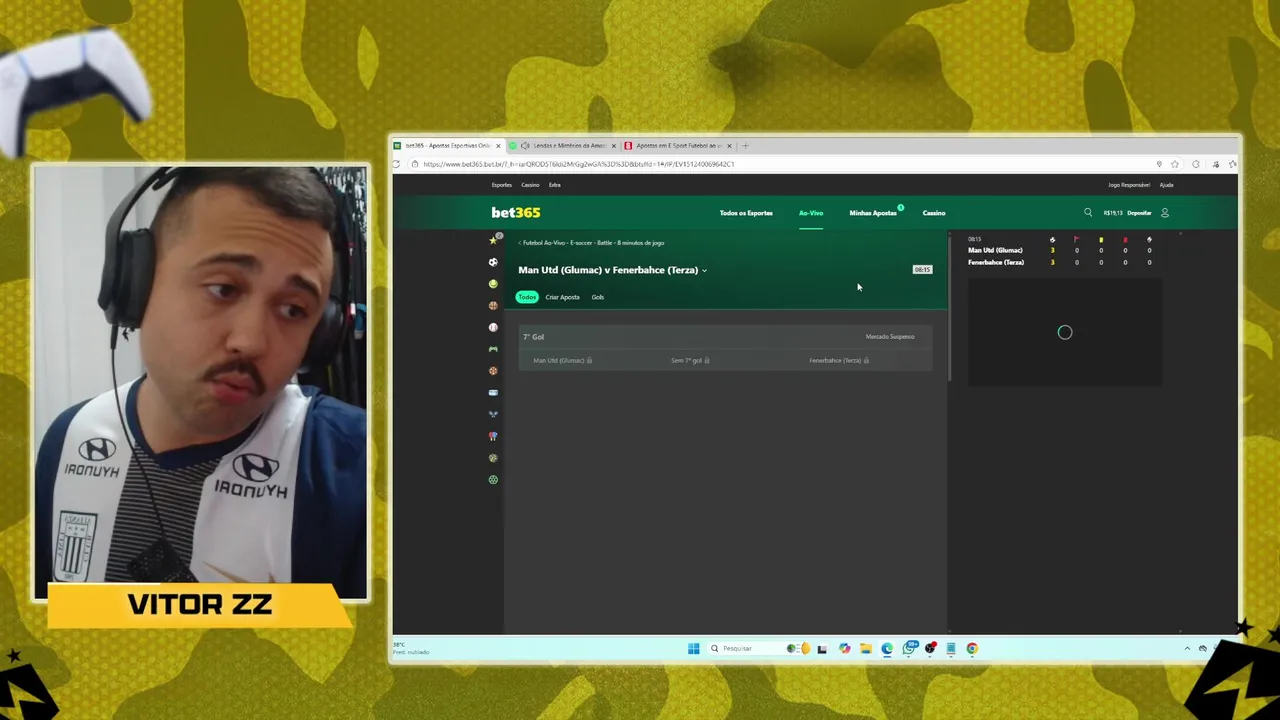Show hidden system tray icons chevron
The width and height of the screenshot is (1280, 720).
[x=1187, y=648]
